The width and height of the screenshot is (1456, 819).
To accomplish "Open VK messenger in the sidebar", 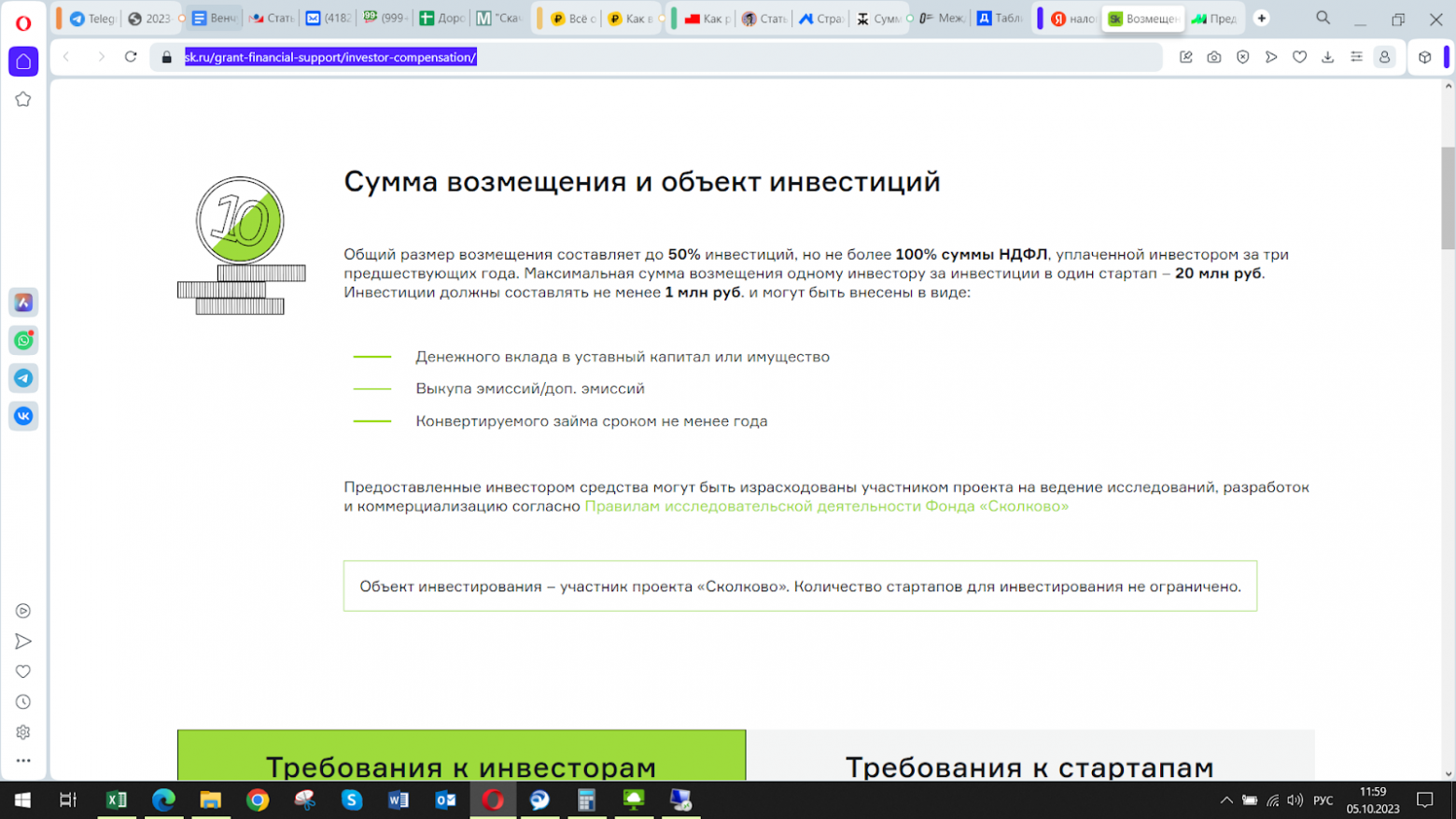I will (23, 416).
